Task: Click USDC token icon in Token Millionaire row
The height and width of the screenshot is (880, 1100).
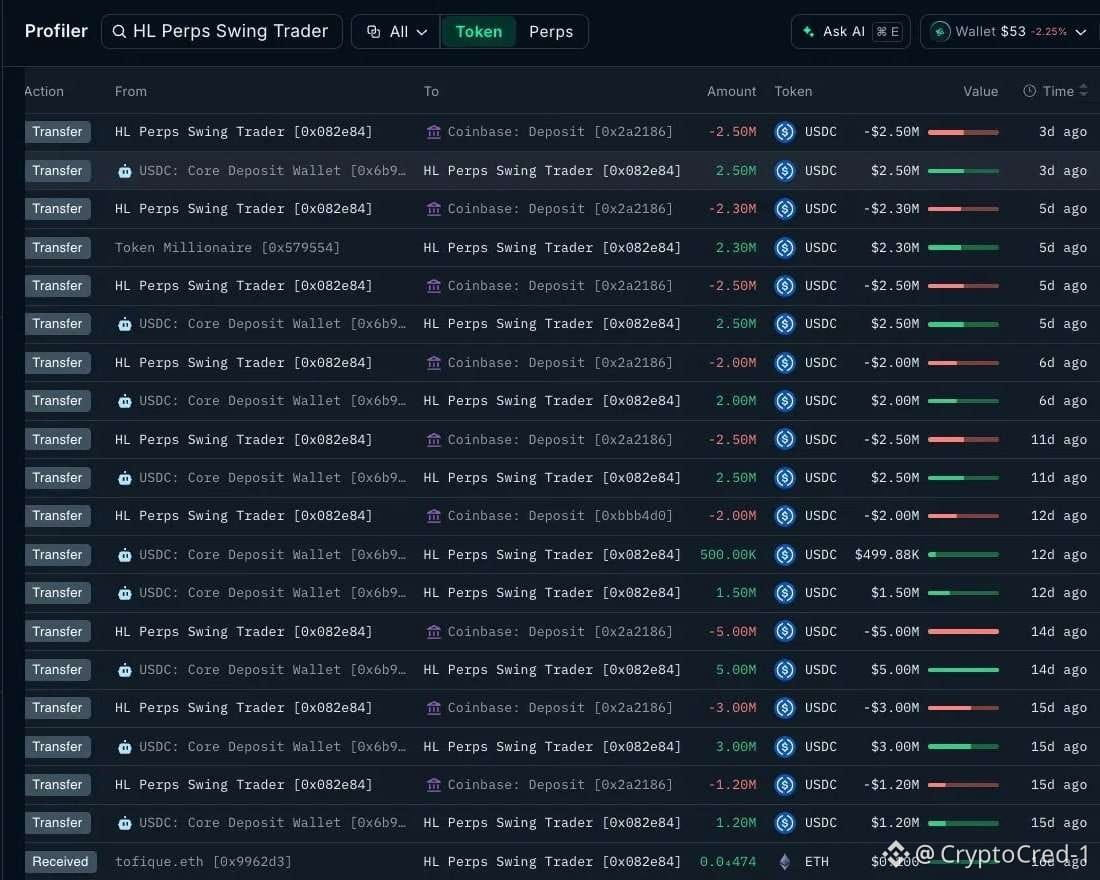Action: [x=785, y=248]
